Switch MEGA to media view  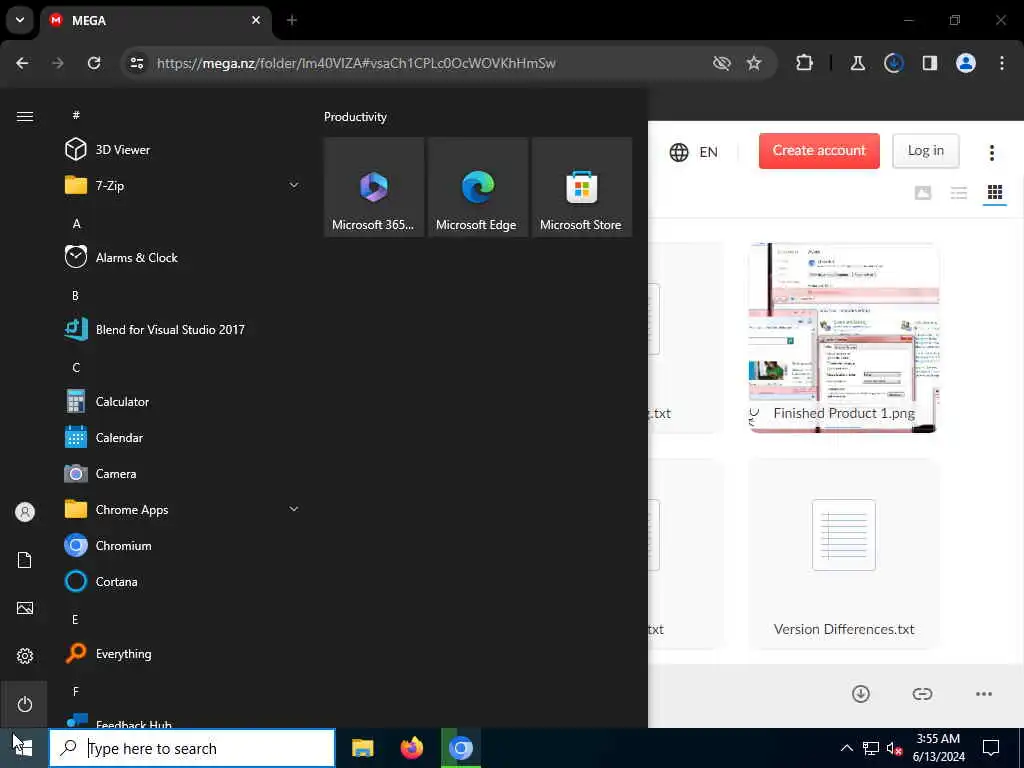[x=922, y=193]
